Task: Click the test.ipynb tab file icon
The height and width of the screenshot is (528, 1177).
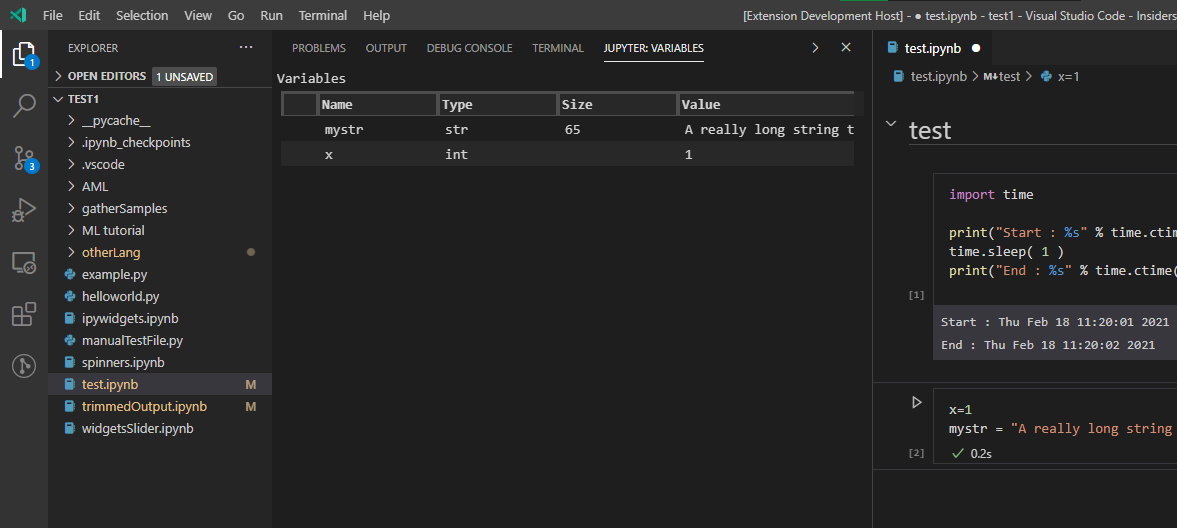Action: point(893,47)
